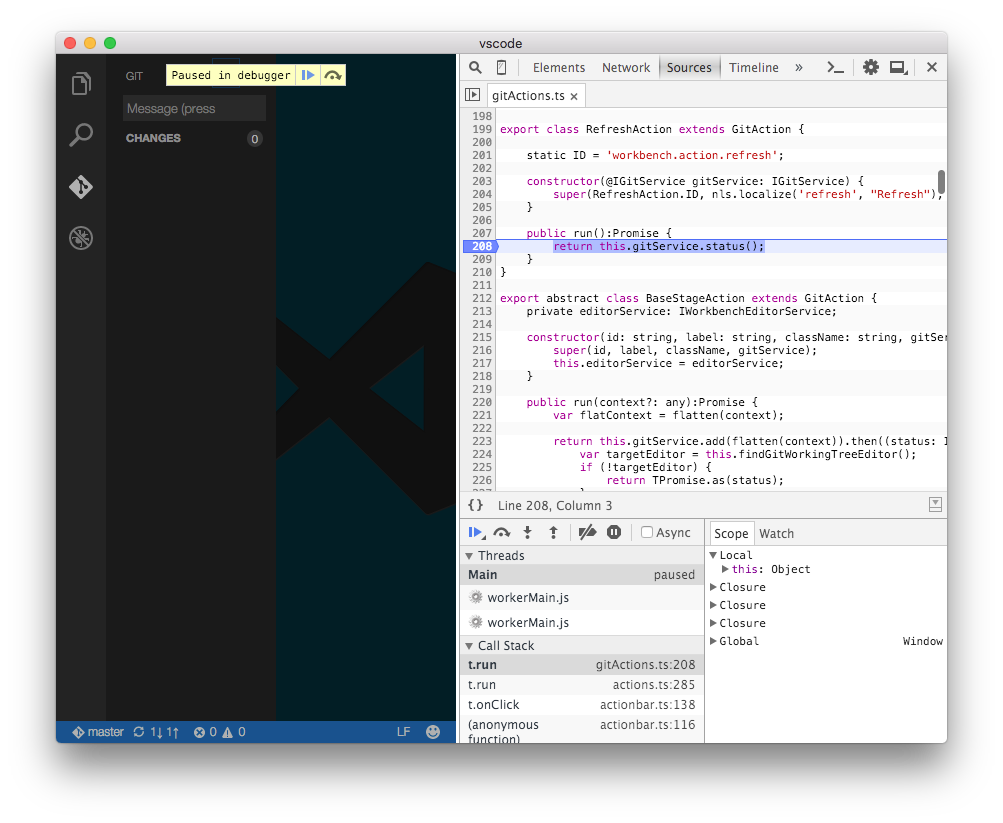Resume execution from Paused in debugger overlay
1003x823 pixels.
coord(308,75)
